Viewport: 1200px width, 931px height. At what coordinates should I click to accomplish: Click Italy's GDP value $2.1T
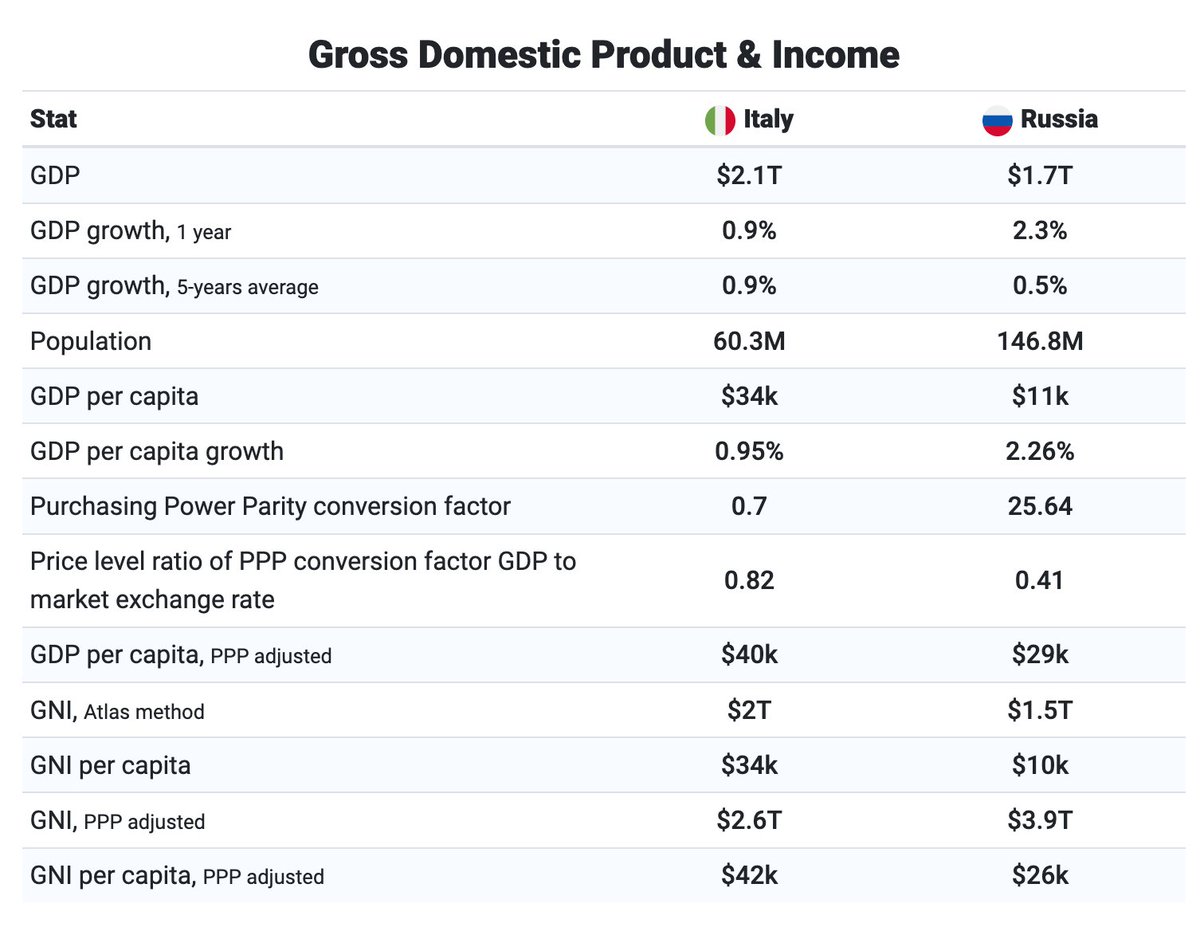[x=749, y=176]
